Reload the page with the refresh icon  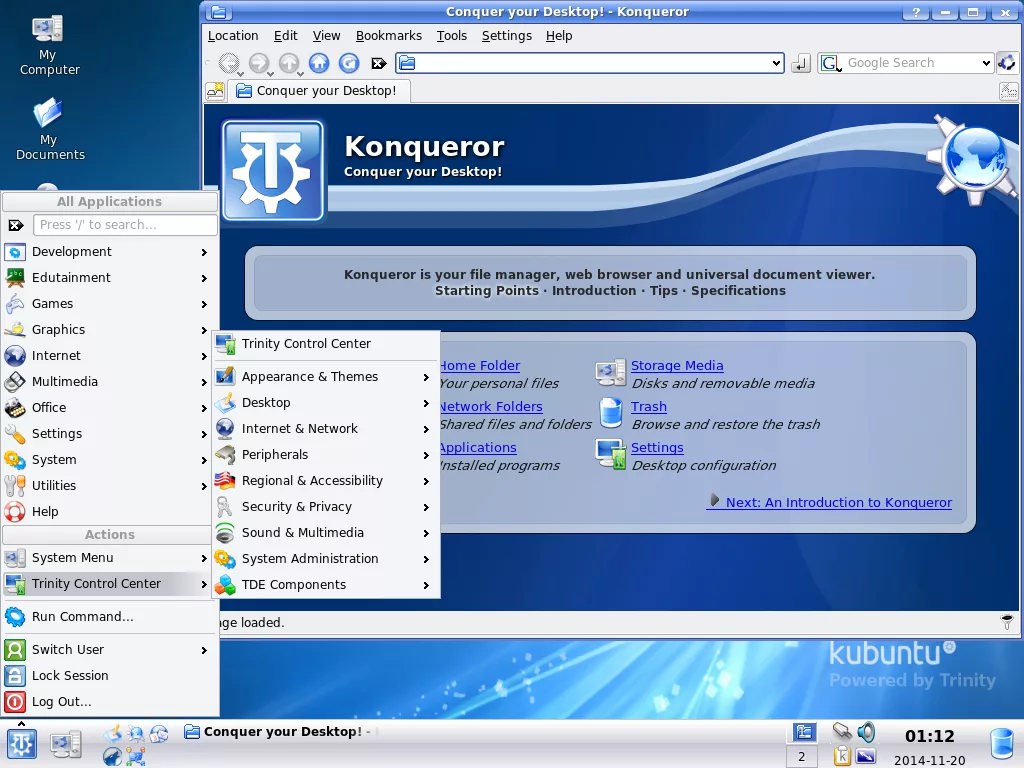[349, 63]
